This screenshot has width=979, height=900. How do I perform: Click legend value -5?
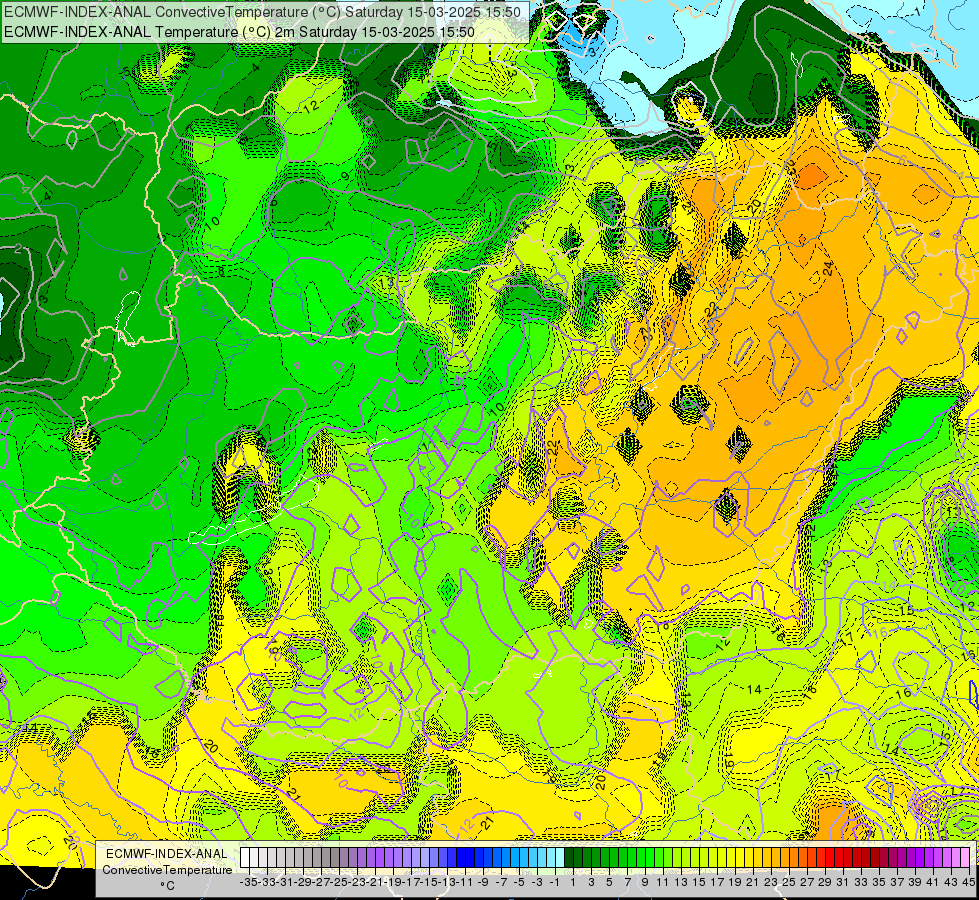tap(519, 882)
